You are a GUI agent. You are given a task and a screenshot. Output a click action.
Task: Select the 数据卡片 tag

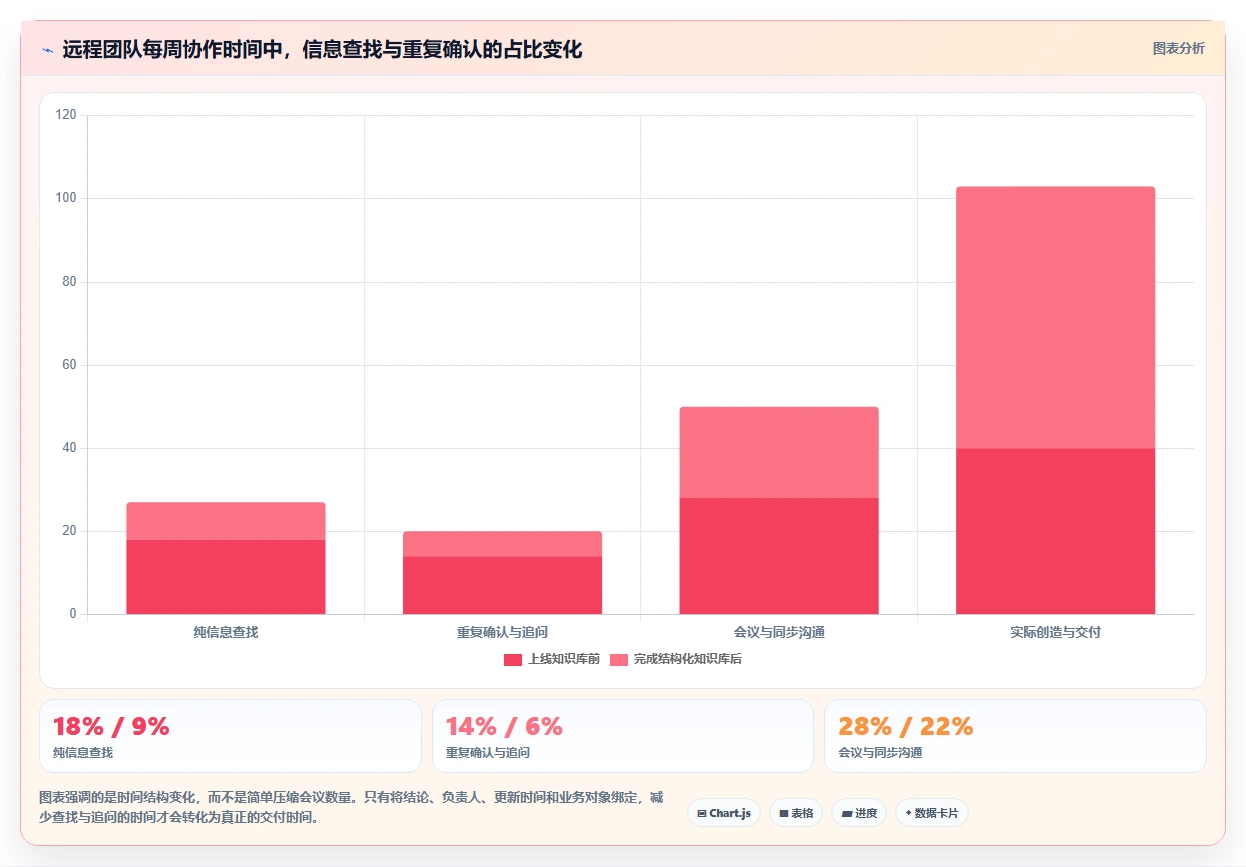(x=932, y=813)
